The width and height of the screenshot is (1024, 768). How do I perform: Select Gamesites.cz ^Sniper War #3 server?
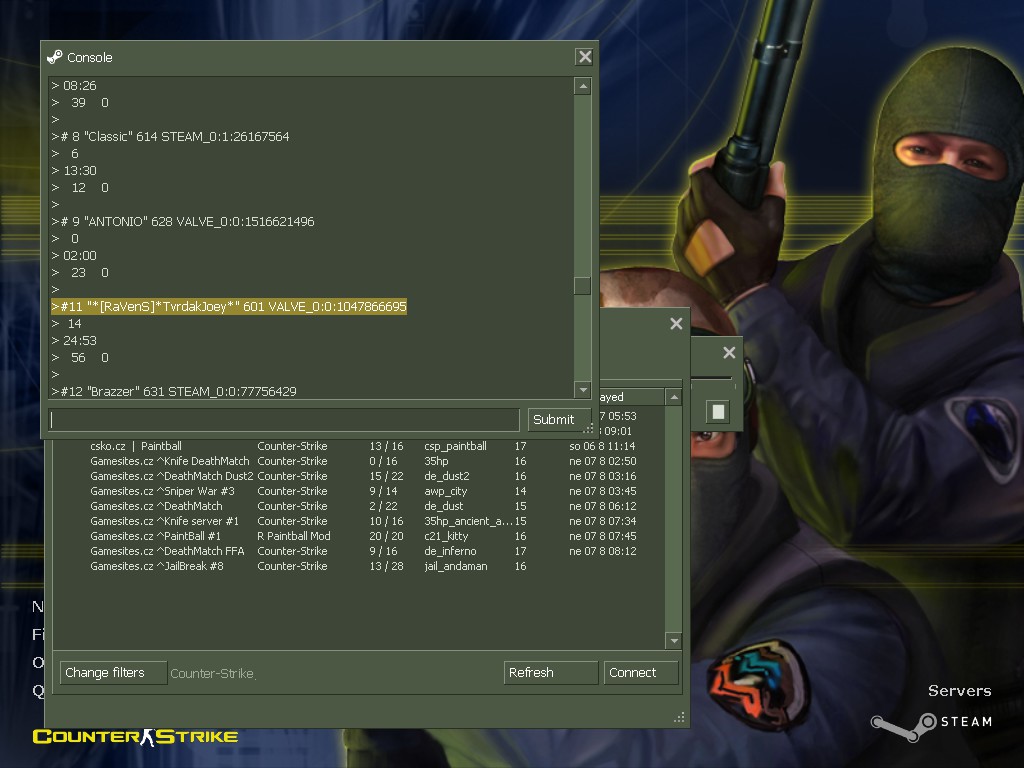[x=359, y=491]
